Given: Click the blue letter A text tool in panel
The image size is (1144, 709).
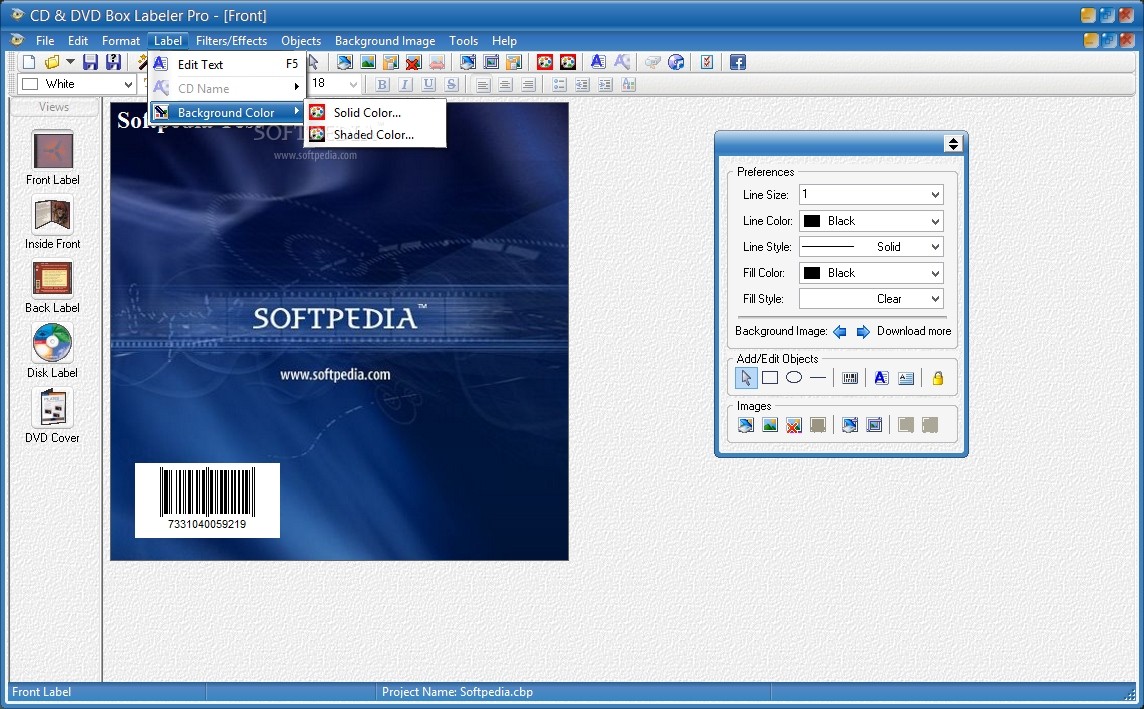Looking at the screenshot, I should tap(881, 378).
